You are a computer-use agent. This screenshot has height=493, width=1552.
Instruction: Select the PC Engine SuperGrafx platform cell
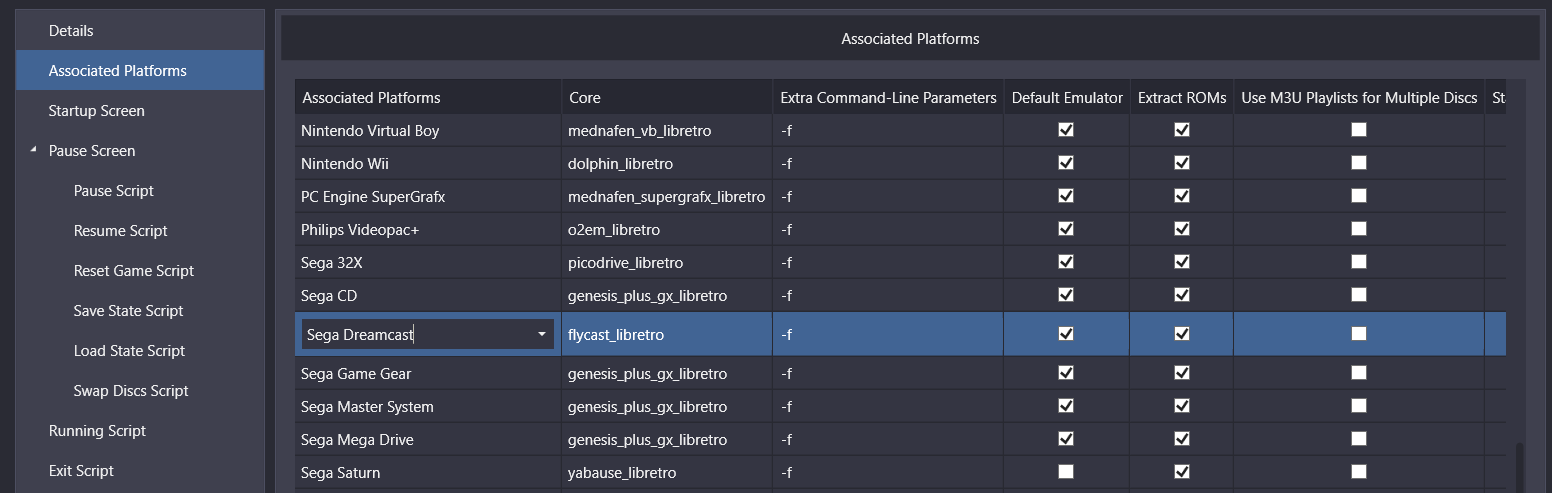click(x=428, y=196)
